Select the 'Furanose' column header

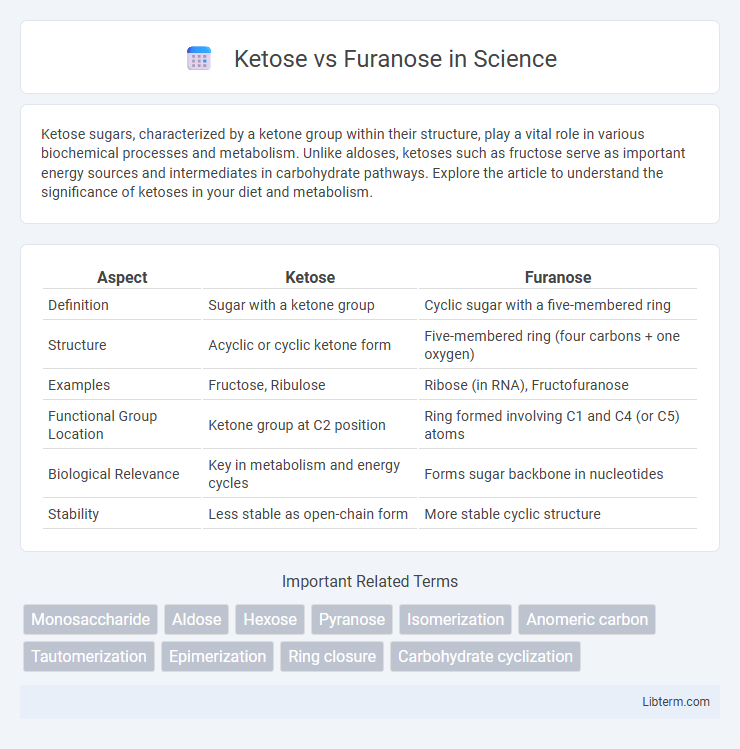point(558,277)
